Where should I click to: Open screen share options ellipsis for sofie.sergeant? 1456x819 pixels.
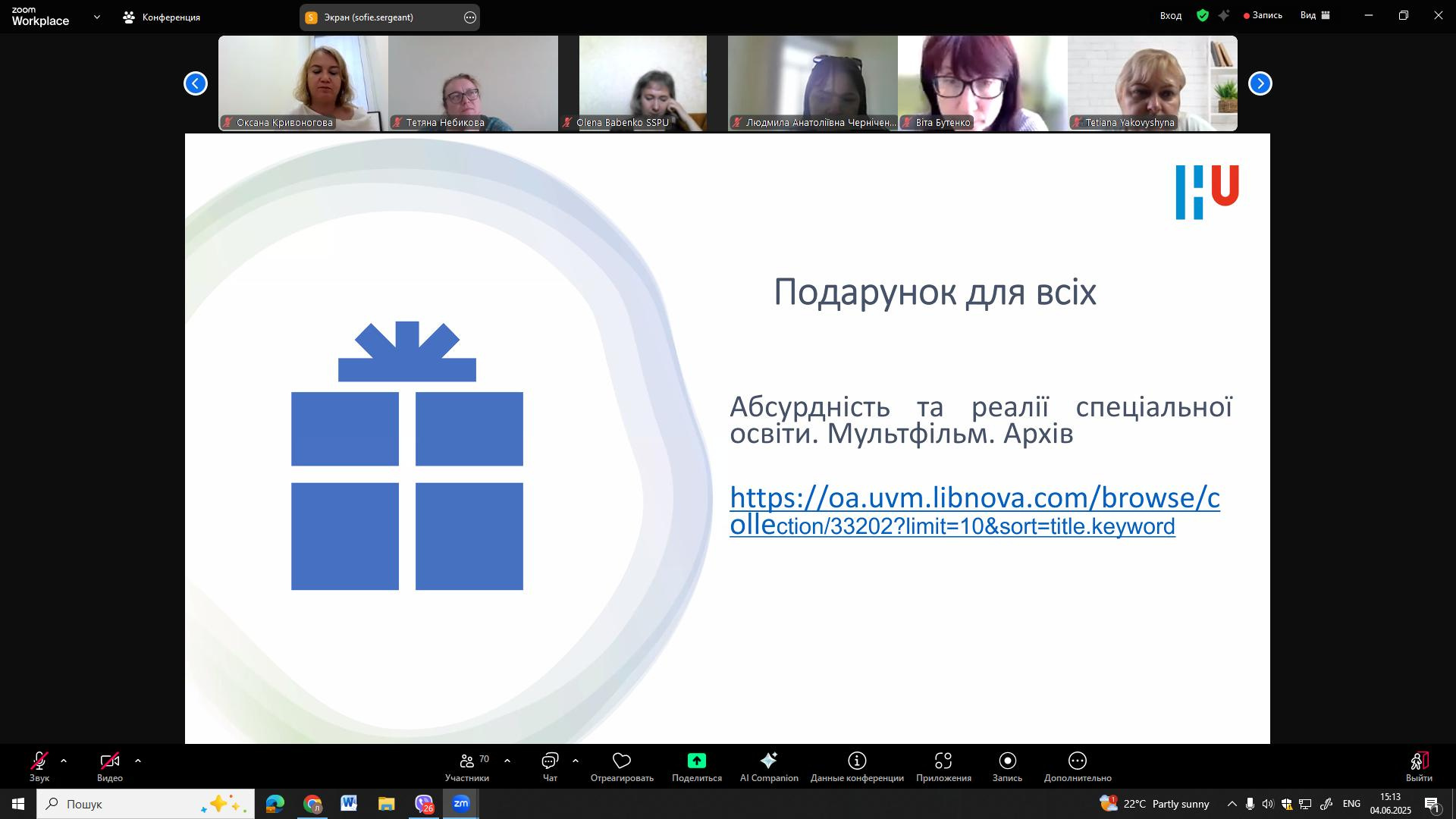[x=470, y=17]
